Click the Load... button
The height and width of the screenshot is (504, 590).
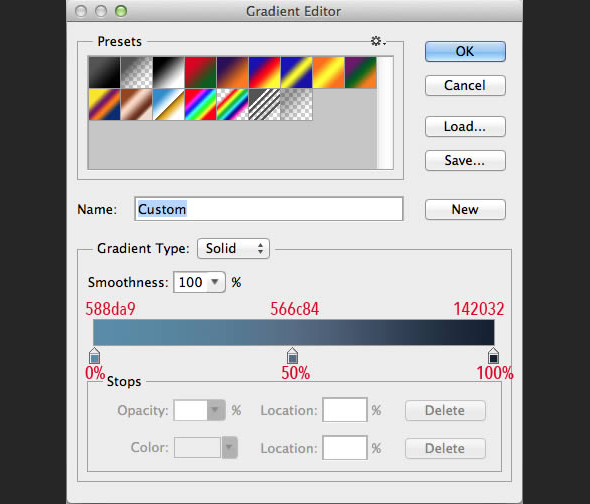tap(465, 126)
